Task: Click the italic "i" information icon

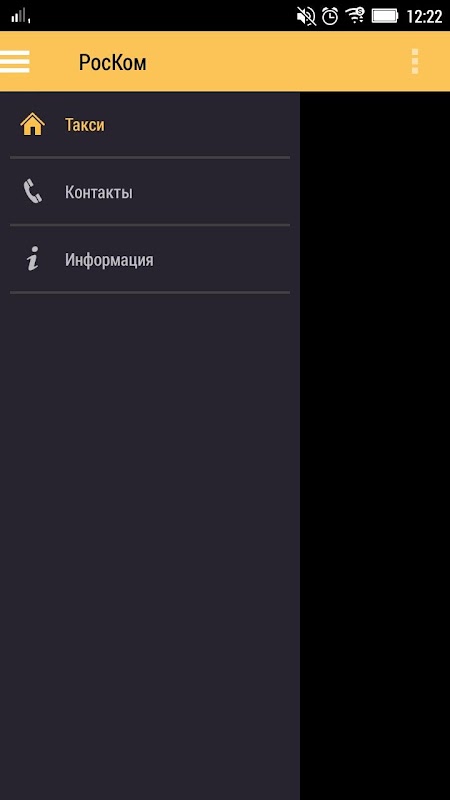Action: tap(33, 259)
